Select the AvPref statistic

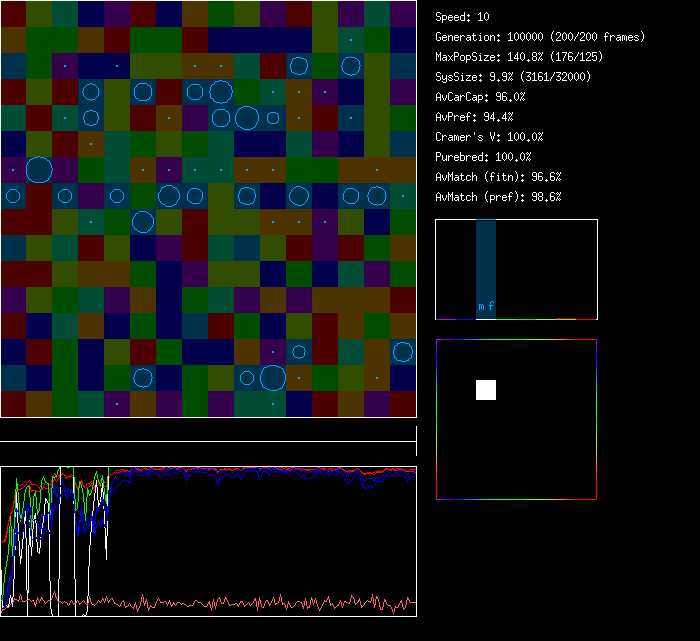tap(475, 117)
